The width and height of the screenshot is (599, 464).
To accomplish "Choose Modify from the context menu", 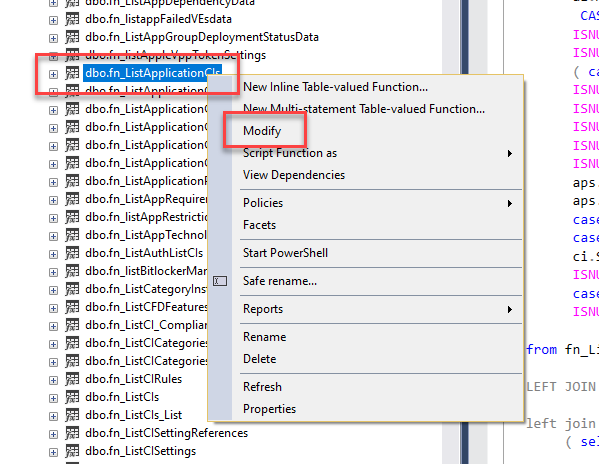I will pyautogui.click(x=262, y=131).
